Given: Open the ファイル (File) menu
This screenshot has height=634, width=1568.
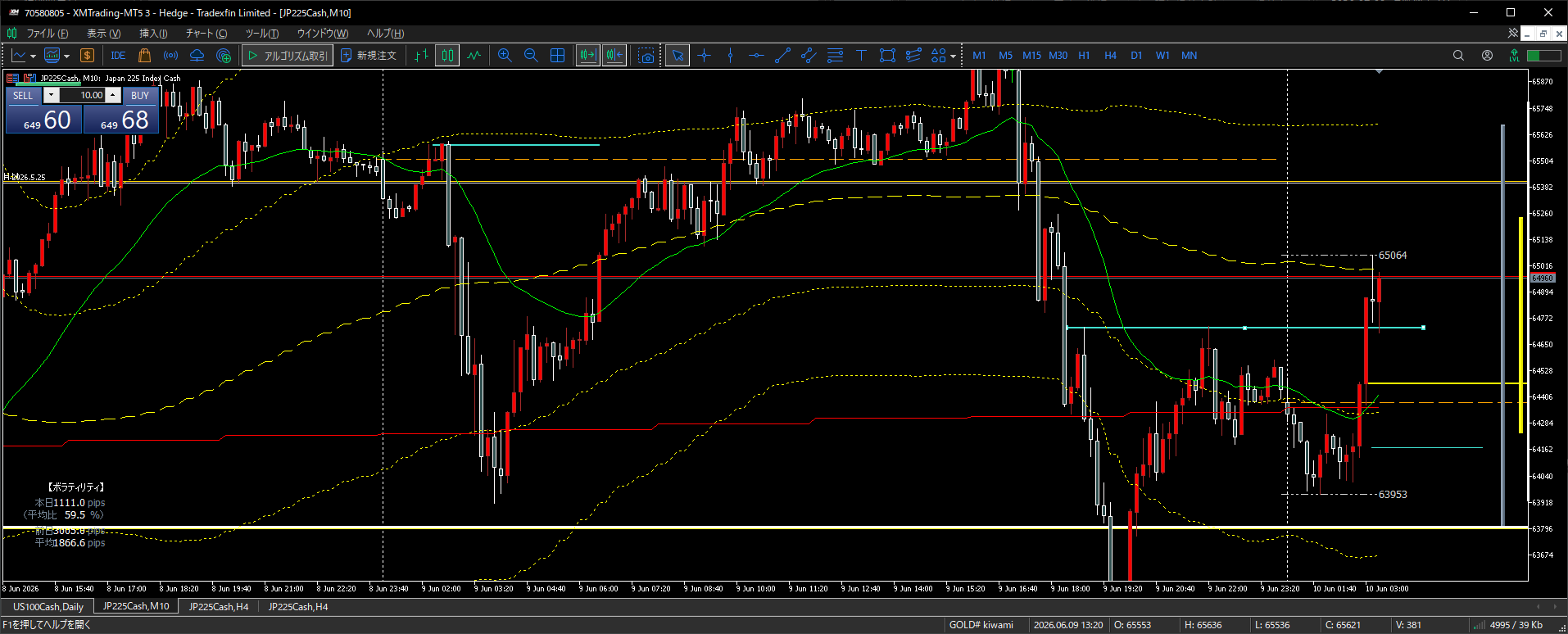Looking at the screenshot, I should (47, 34).
